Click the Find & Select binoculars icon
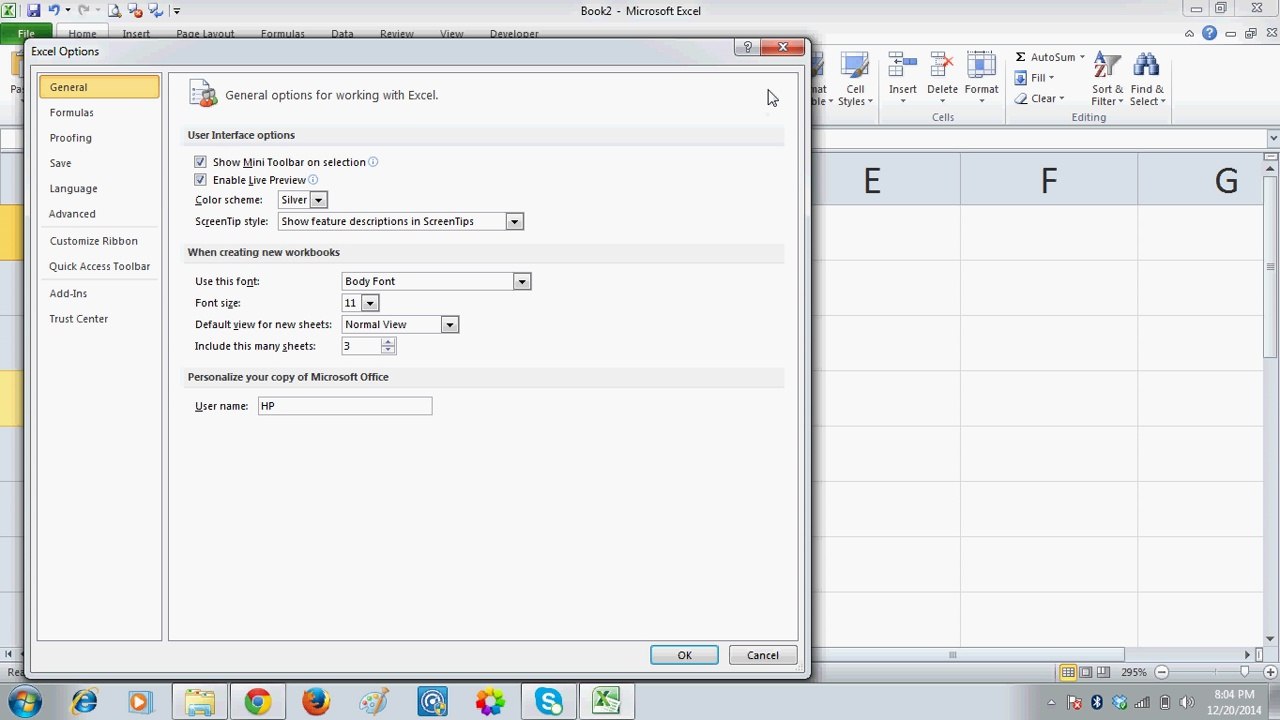 1146,66
